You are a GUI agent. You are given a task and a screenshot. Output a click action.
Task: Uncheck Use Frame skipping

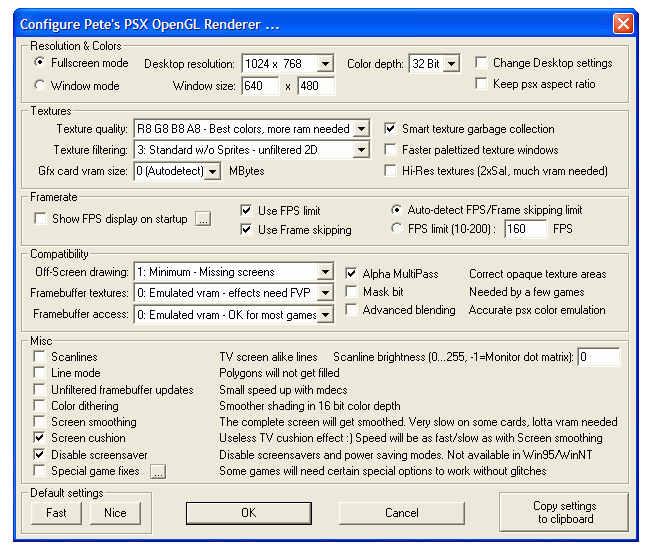[x=247, y=230]
